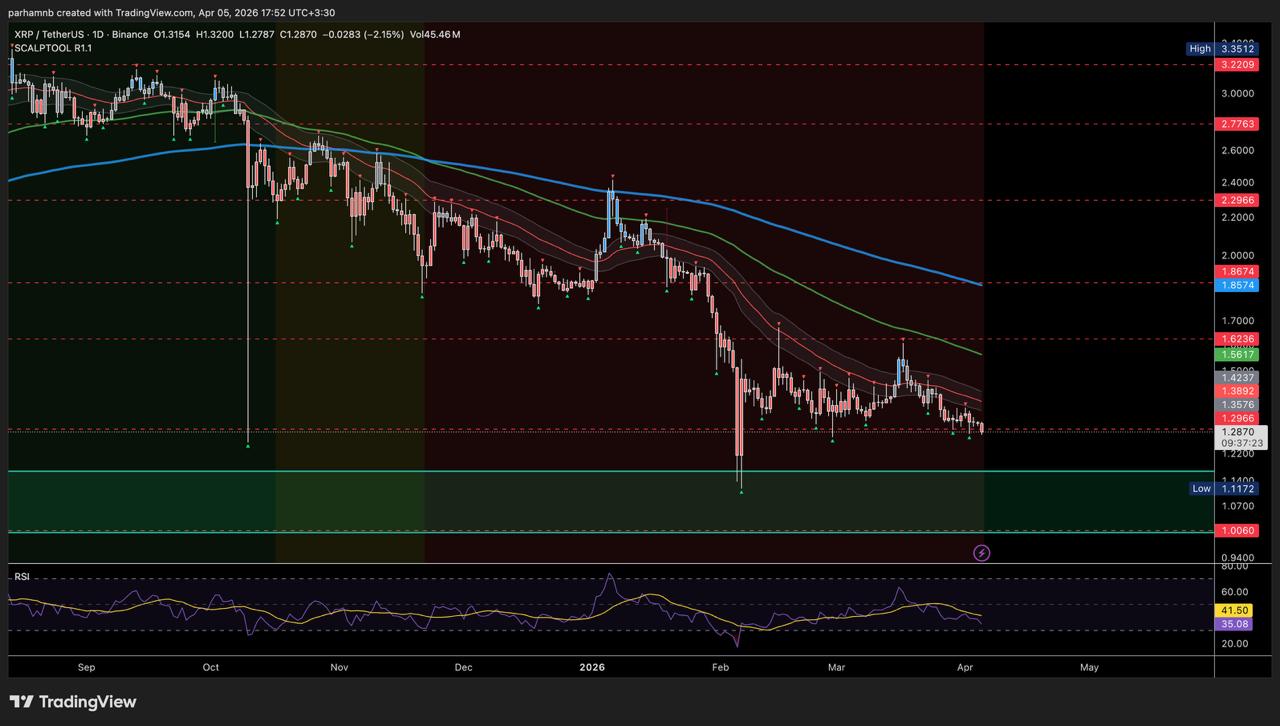Image resolution: width=1280 pixels, height=726 pixels.
Task: Click the red 2.2966 price level label
Action: [x=1236, y=201]
